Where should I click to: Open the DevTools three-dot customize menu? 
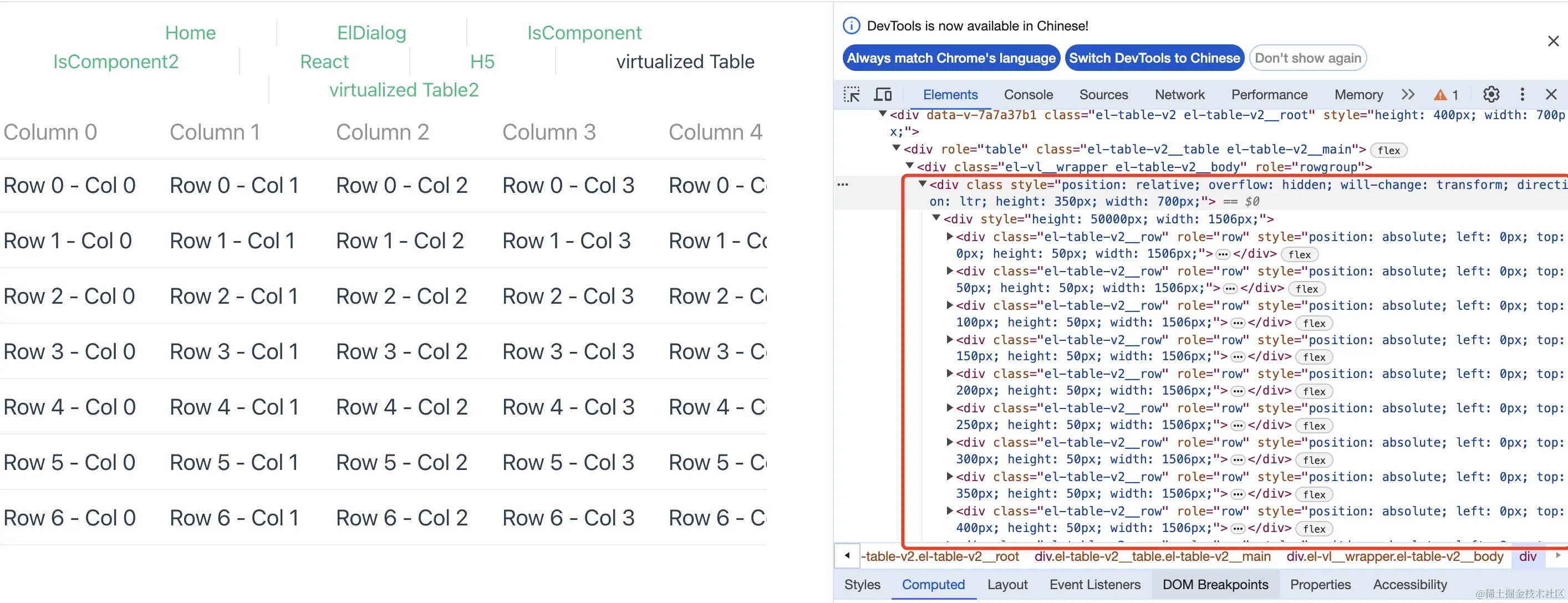[1522, 94]
